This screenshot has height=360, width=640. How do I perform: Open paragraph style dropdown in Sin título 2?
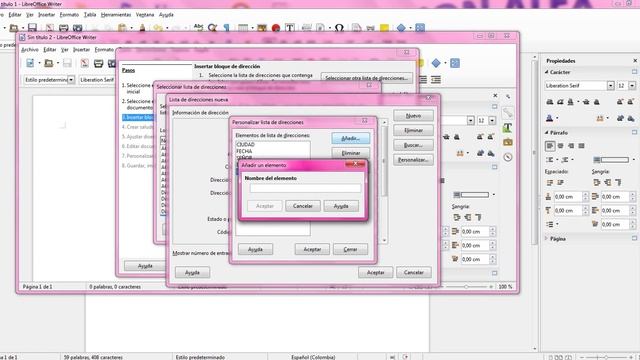coord(71,80)
